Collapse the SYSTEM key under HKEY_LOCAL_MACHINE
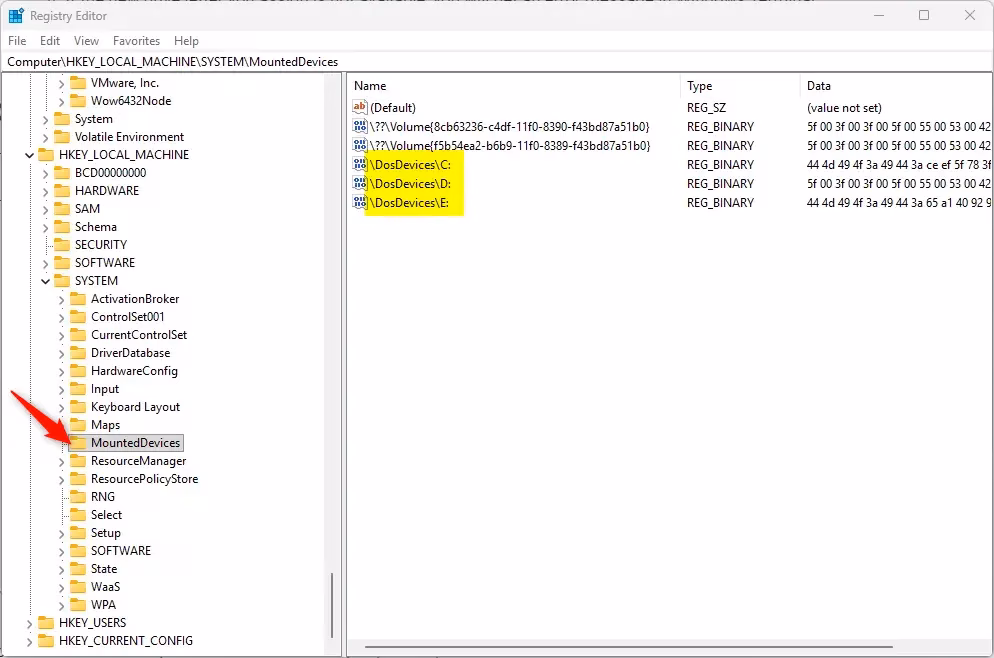The width and height of the screenshot is (994, 658). pos(45,281)
